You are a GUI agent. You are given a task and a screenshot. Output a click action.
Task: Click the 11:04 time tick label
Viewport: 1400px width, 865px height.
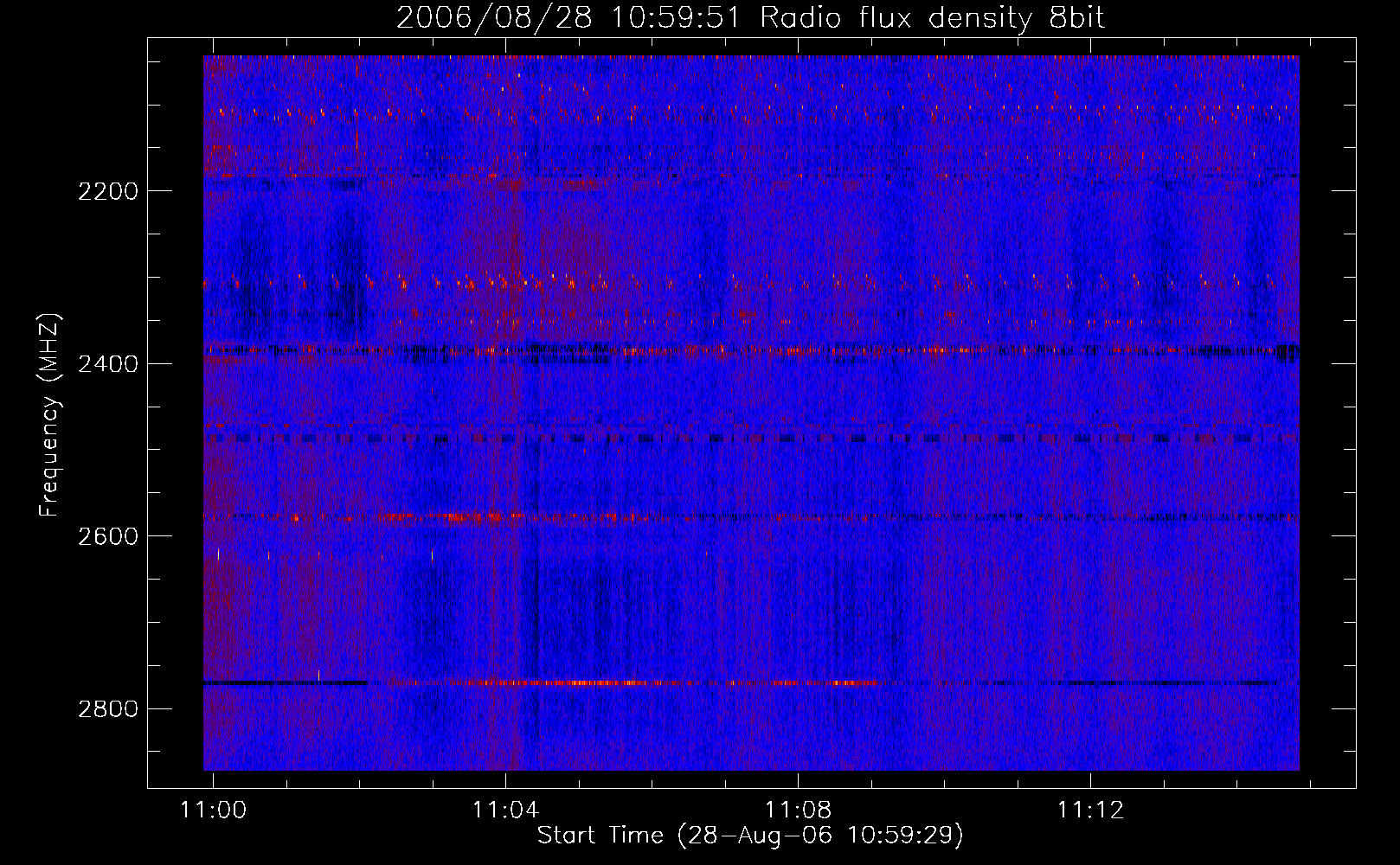coord(505,810)
